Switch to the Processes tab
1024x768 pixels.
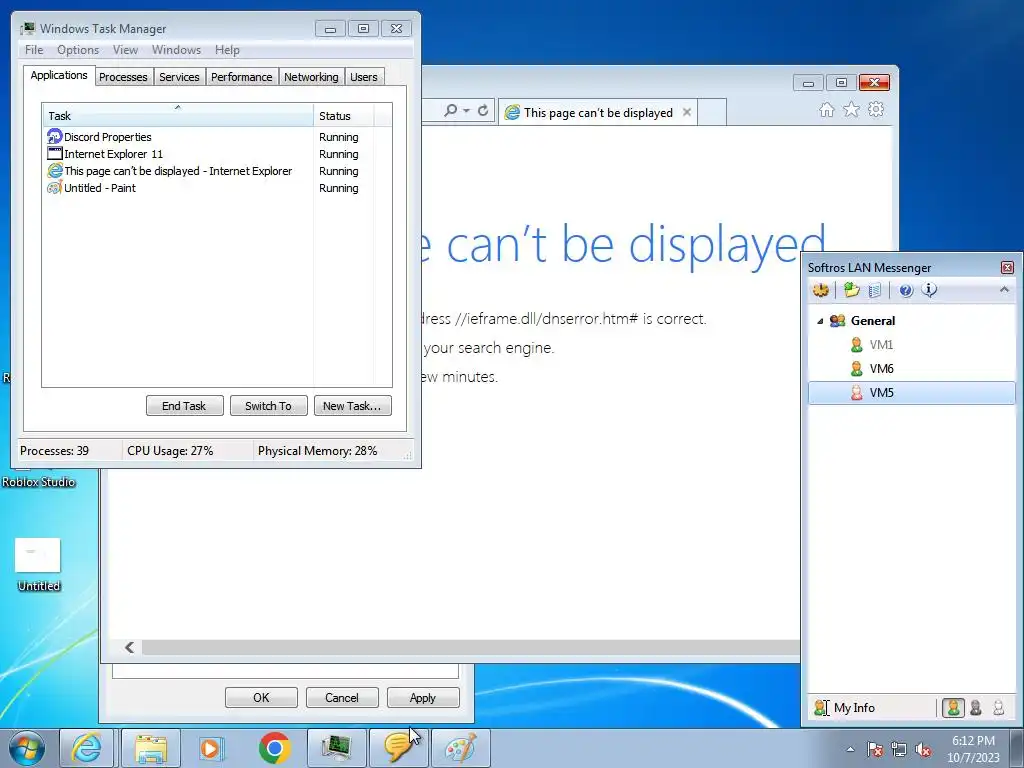pyautogui.click(x=123, y=77)
